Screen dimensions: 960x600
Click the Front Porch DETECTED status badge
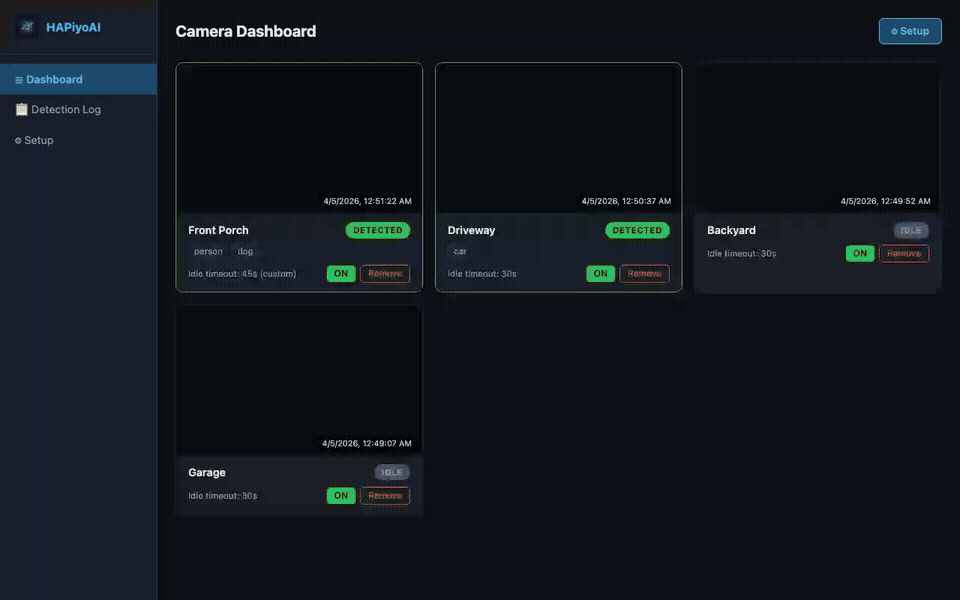point(378,230)
